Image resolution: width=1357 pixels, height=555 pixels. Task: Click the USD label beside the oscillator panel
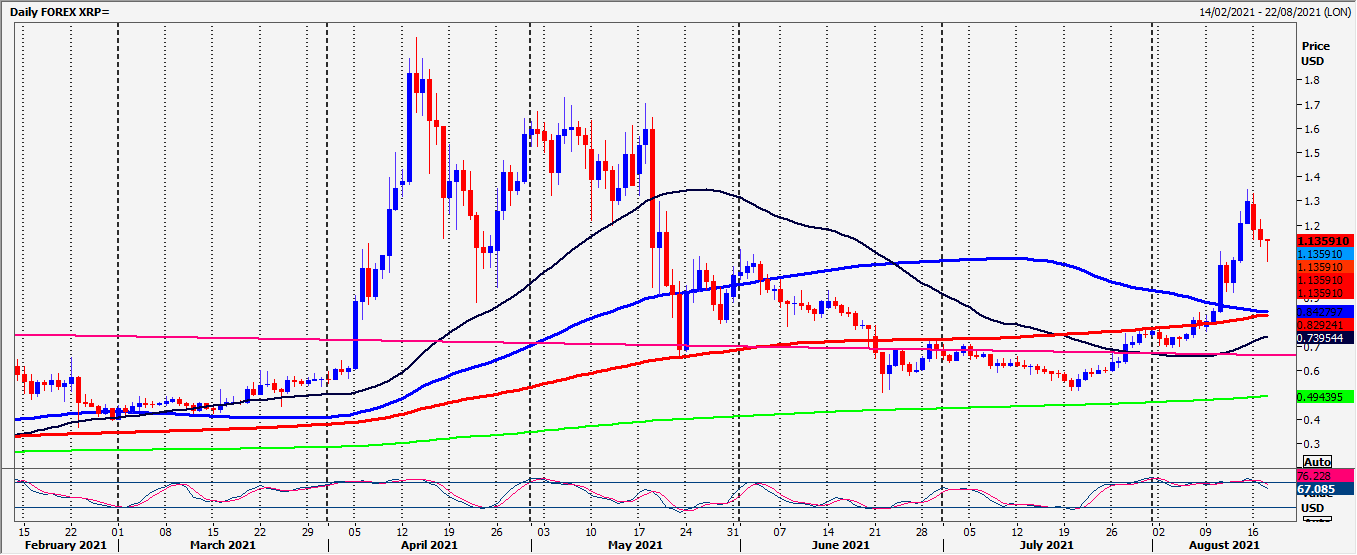point(1313,508)
